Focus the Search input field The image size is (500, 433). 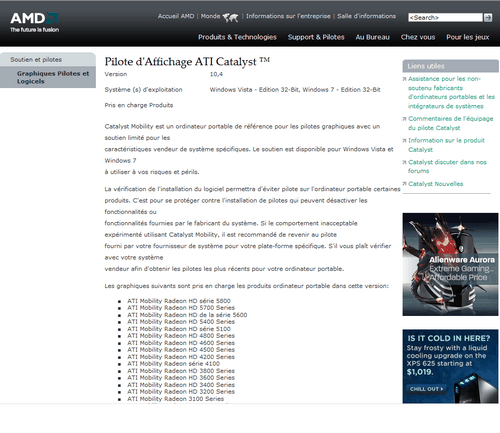tap(445, 17)
